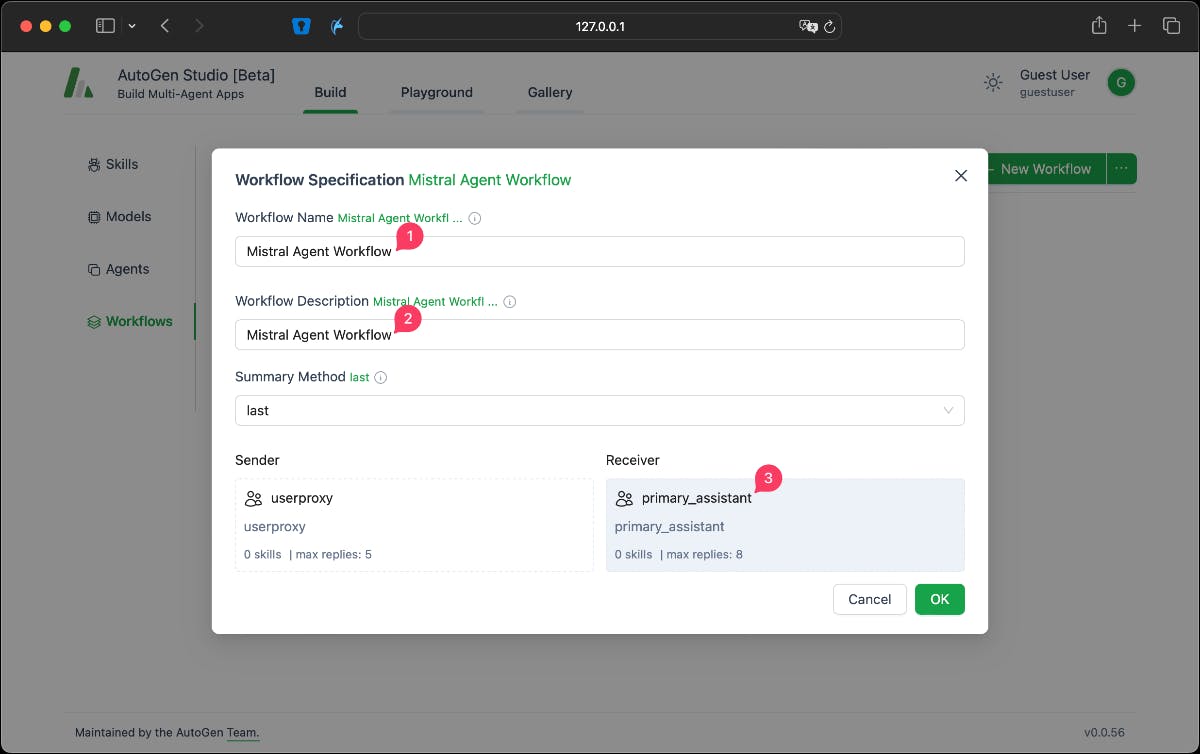The width and height of the screenshot is (1200, 754).
Task: Click the Summary Method info icon
Action: coord(381,378)
